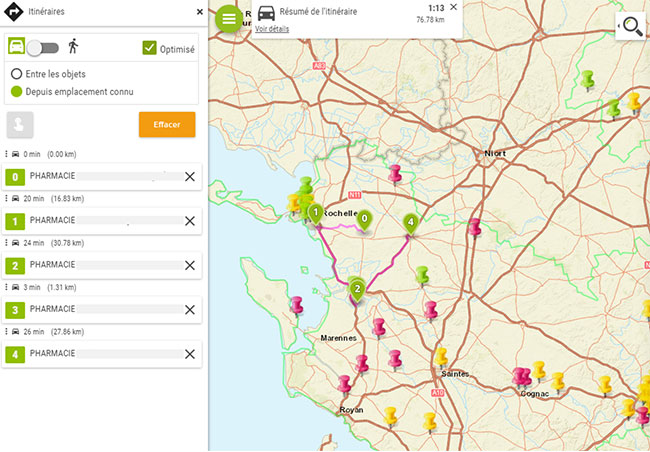The height and width of the screenshot is (452, 650).
Task: Open the Voir détails link
Action: pyautogui.click(x=272, y=30)
